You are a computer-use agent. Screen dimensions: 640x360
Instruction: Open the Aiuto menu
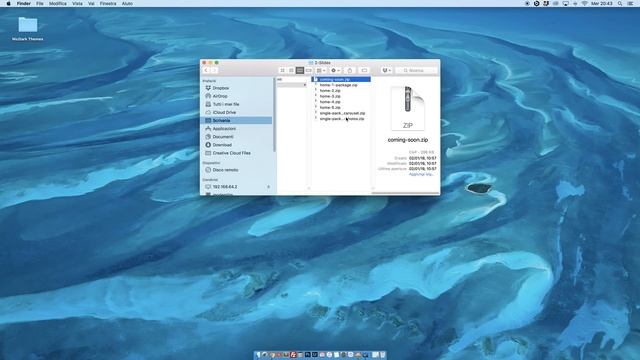pos(127,3)
